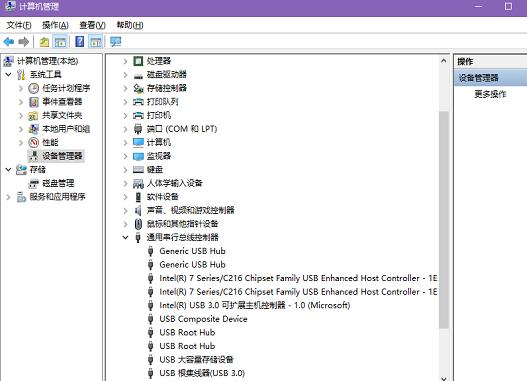This screenshot has height=381, width=527.
Task: Open the 查看(V) menu
Action: pos(92,25)
